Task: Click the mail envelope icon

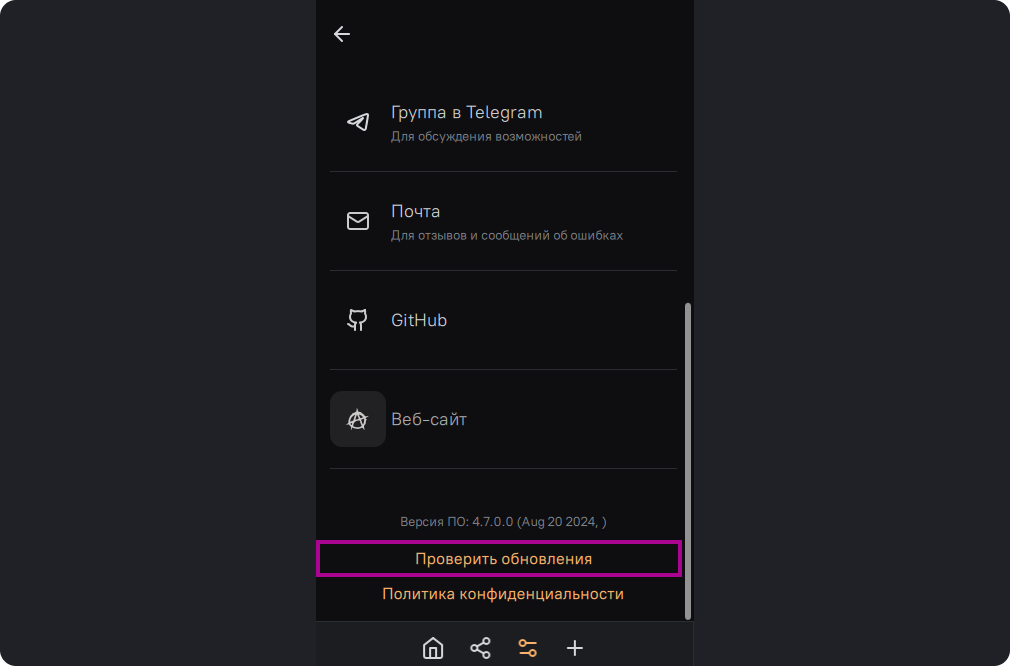Action: coord(358,221)
